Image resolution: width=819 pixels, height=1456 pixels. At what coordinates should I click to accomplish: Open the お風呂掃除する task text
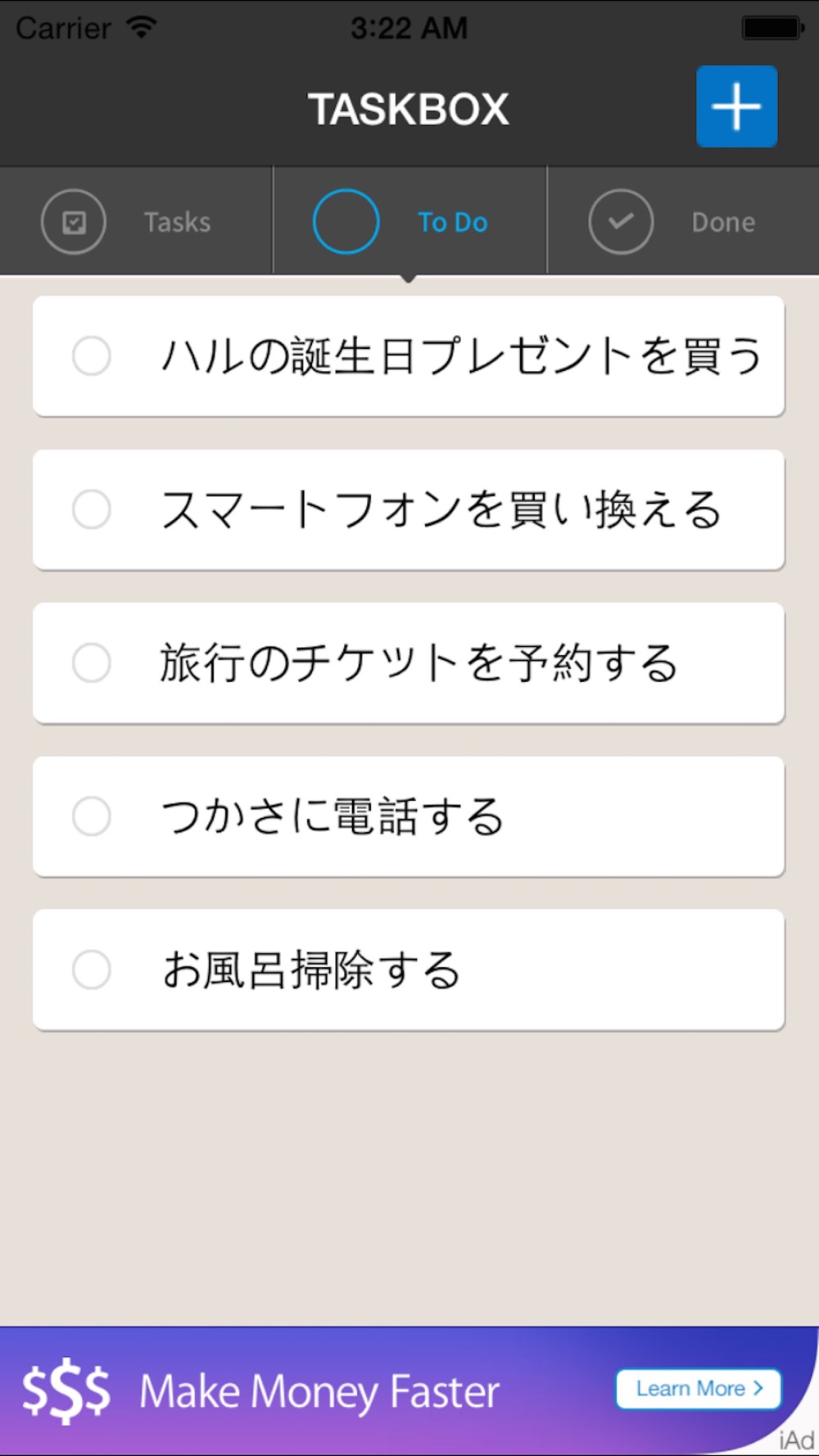[311, 970]
